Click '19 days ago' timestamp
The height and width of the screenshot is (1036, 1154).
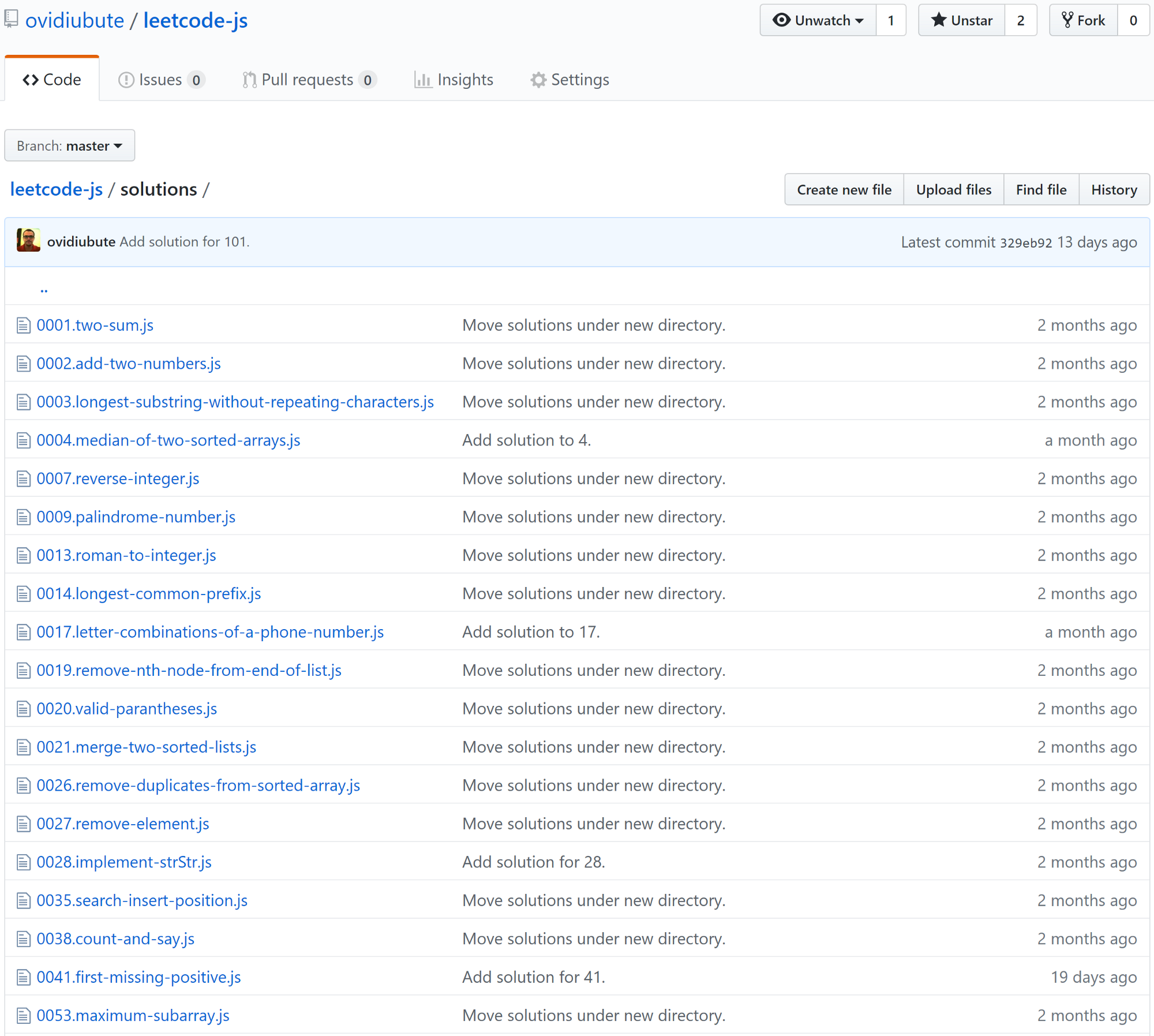click(x=1094, y=978)
